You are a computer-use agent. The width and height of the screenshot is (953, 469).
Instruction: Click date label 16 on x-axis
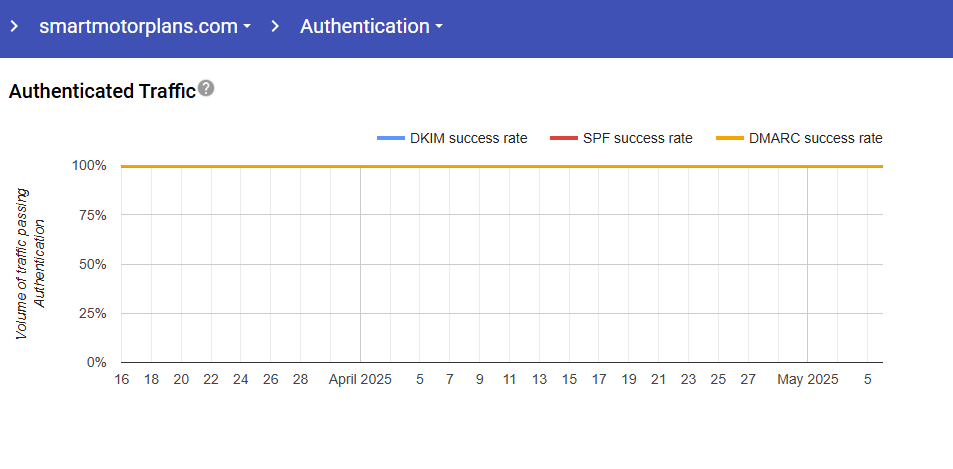click(x=122, y=380)
